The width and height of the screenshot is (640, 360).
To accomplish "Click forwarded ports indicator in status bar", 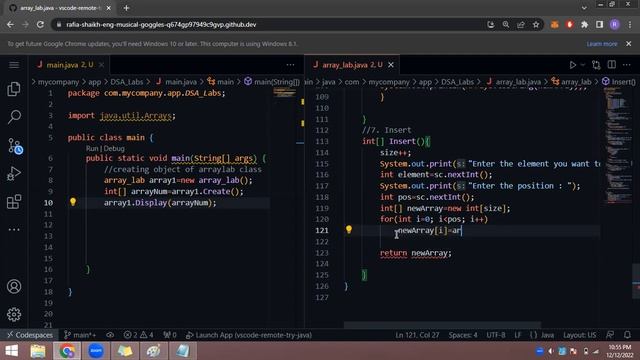I will (170, 335).
